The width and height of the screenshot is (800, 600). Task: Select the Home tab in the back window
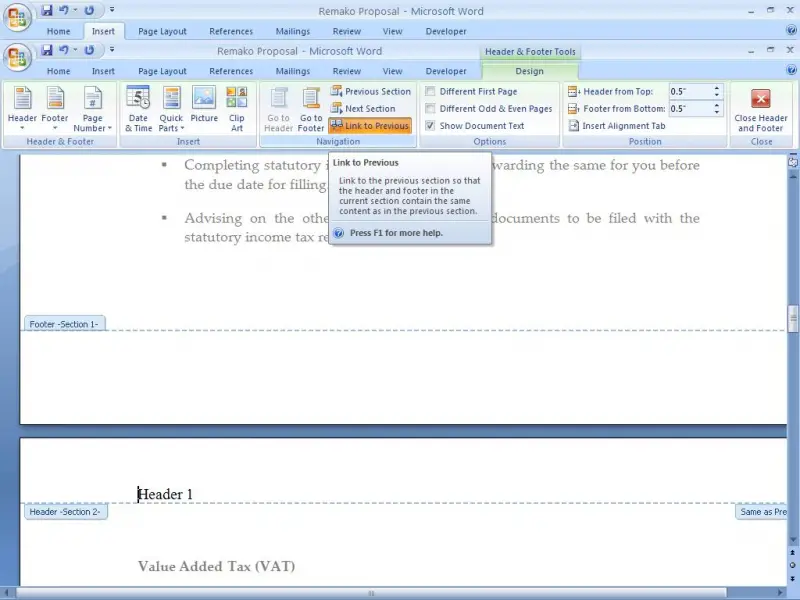point(59,31)
